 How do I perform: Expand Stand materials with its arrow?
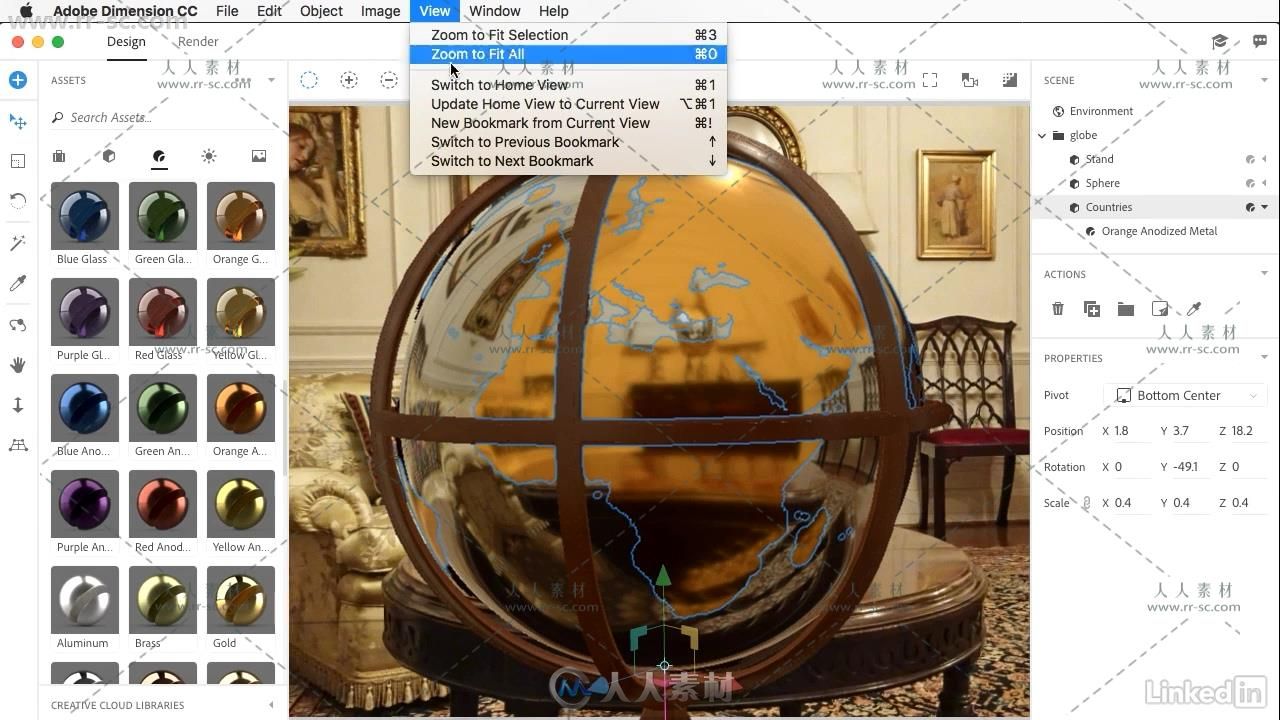pyautogui.click(x=1265, y=159)
